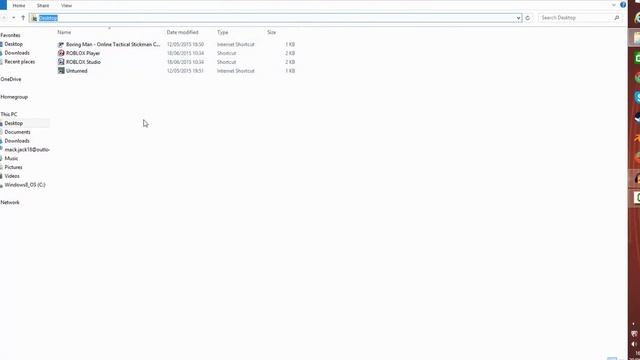Image resolution: width=640 pixels, height=360 pixels.
Task: Select the ROBLOX Player shortcut icon
Action: (61, 53)
